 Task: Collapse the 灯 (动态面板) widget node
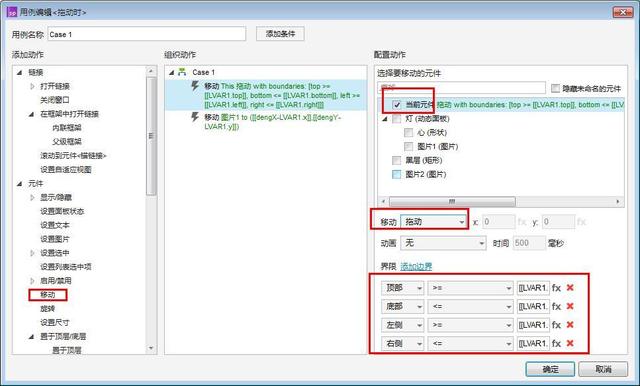click(384, 119)
